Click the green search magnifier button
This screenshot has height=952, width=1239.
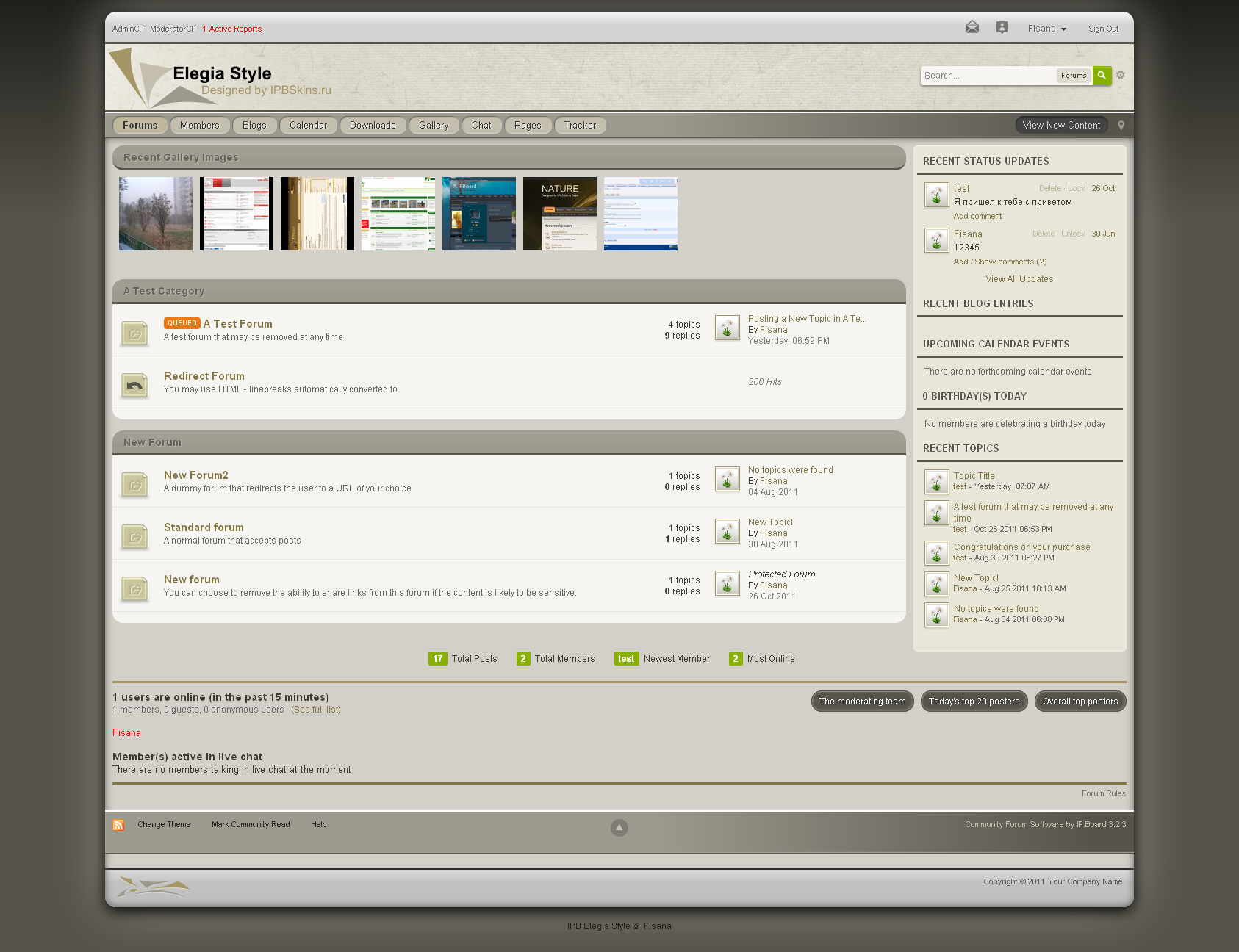click(x=1102, y=76)
